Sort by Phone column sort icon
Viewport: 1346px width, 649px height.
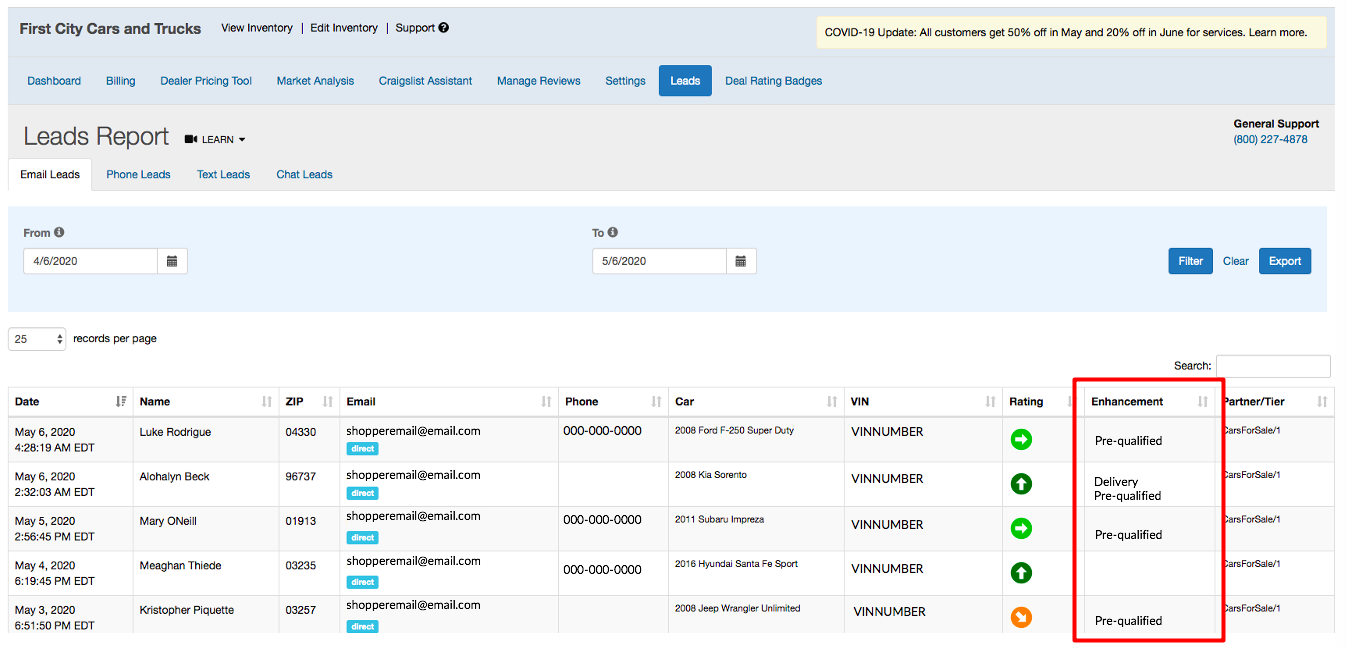click(x=656, y=401)
